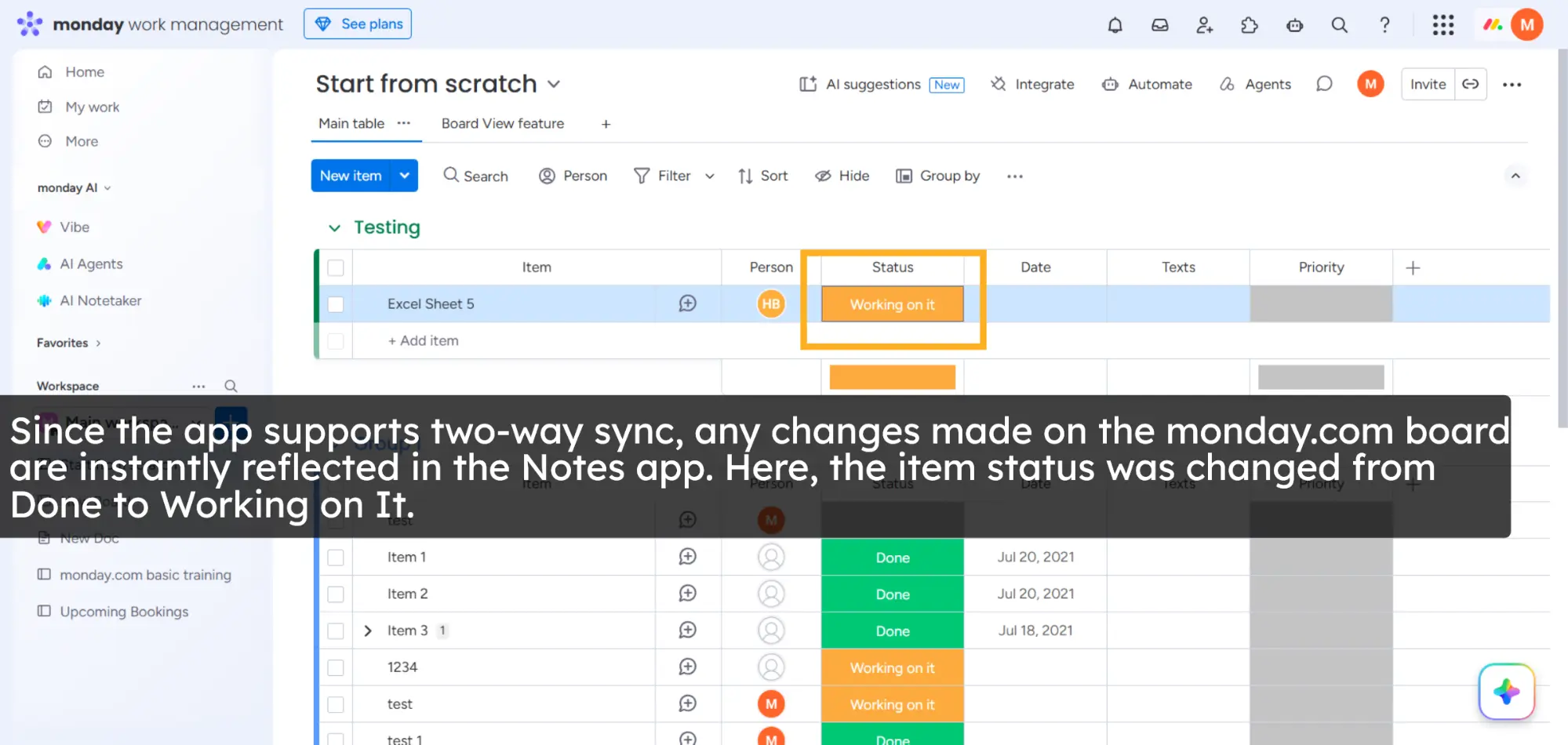This screenshot has width=1568, height=745.
Task: Click the board owner M avatar
Action: 1370,84
